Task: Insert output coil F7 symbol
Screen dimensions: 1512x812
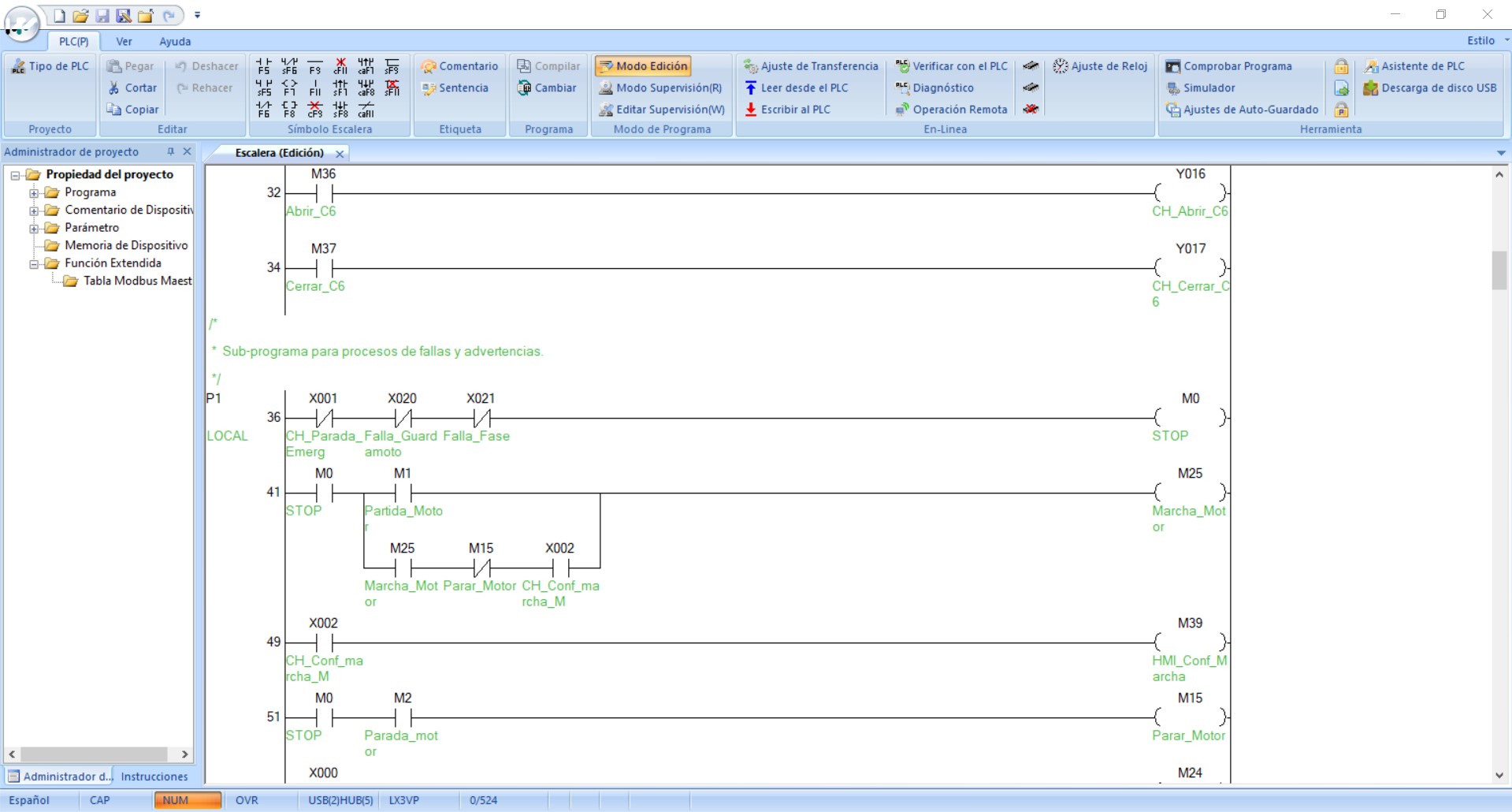Action: click(x=289, y=88)
